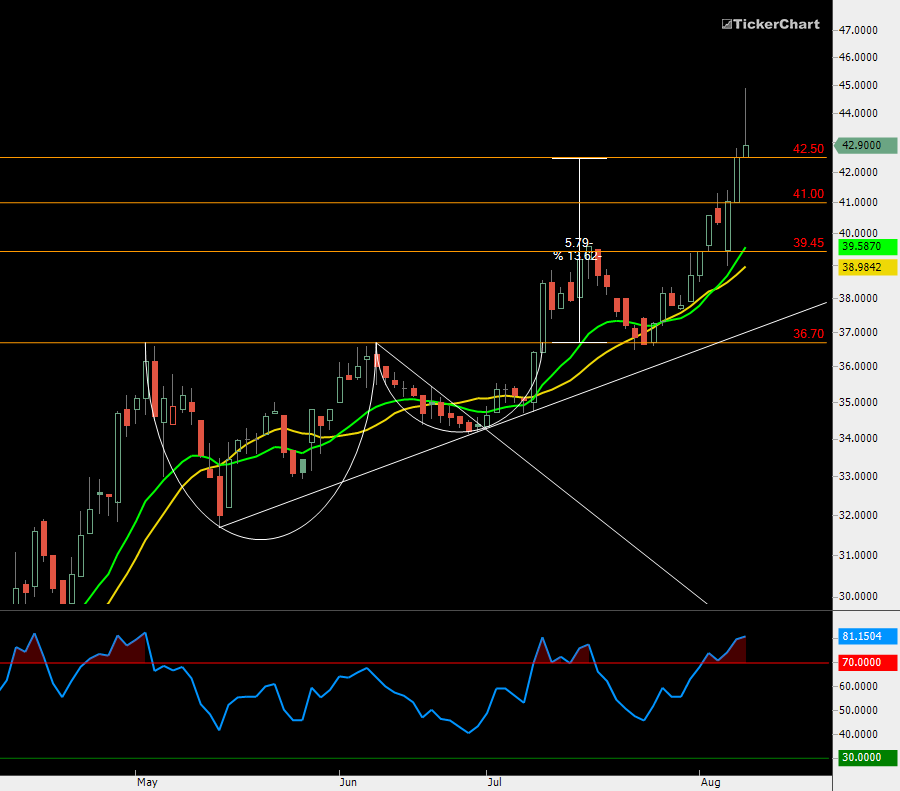900x791 pixels.
Task: Click the 31.0000 price axis label
Action: 858,556
